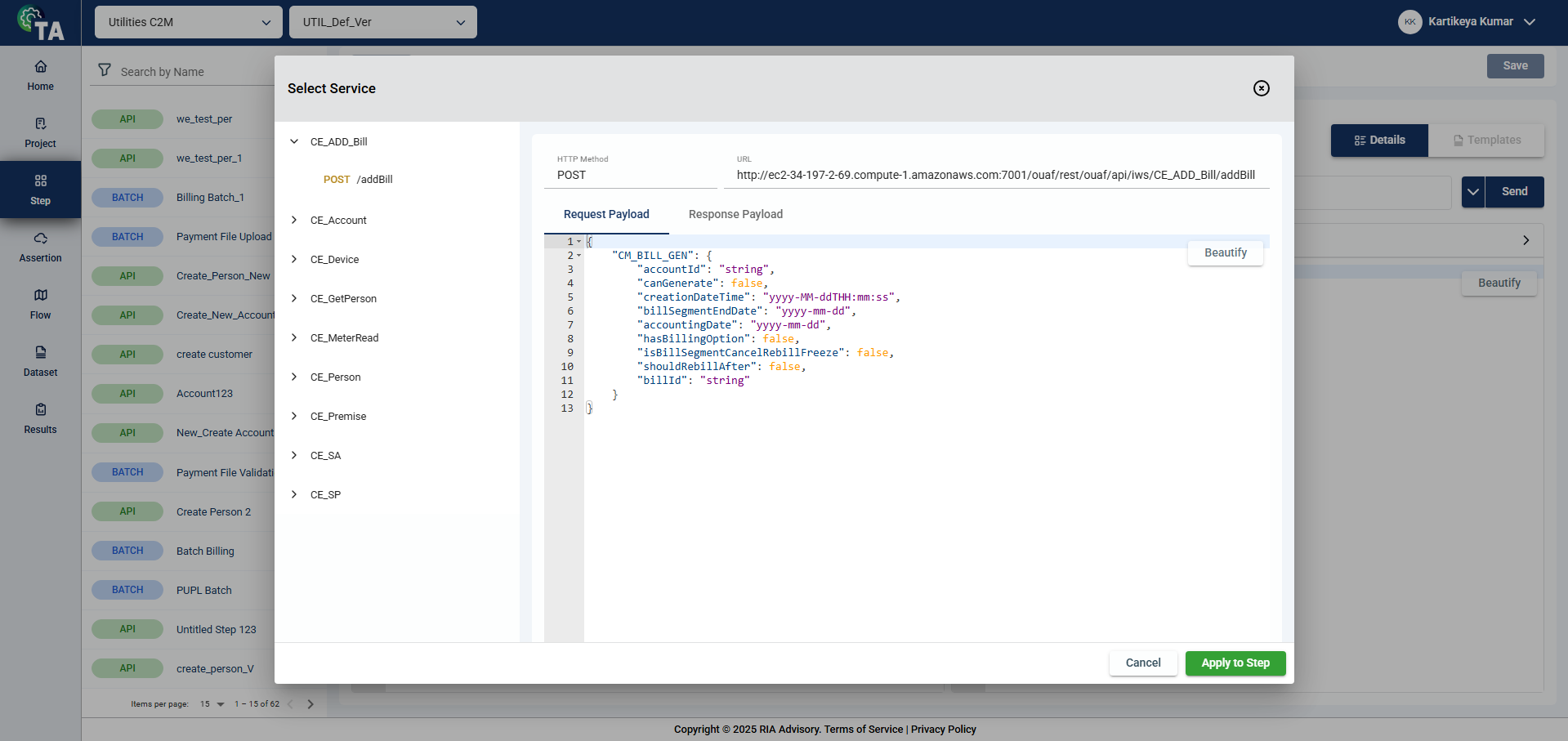This screenshot has width=1568, height=741.
Task: Fold line 2 in the JSON editor
Action: [x=579, y=256]
